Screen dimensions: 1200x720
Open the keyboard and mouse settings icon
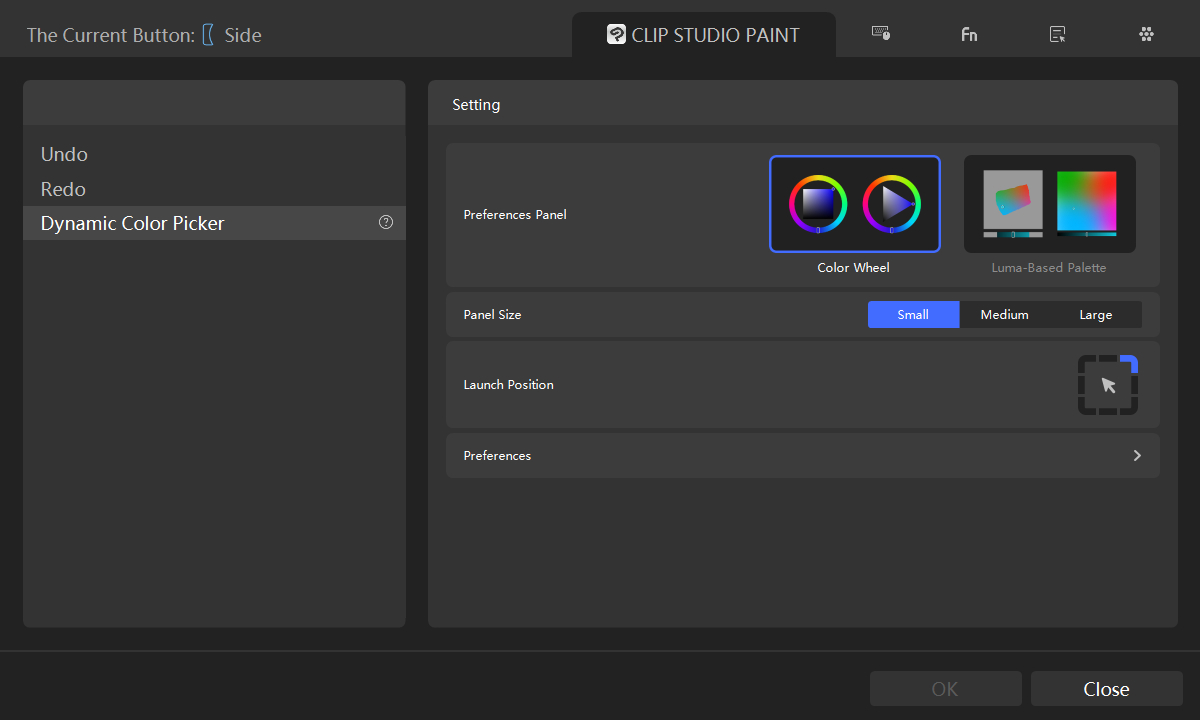point(880,33)
